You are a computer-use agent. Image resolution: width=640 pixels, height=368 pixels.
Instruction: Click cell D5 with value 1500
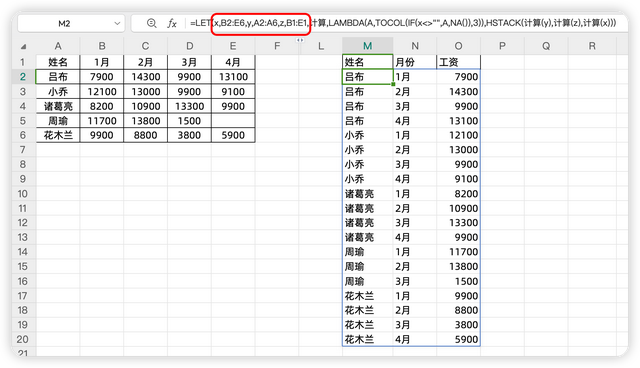tap(189, 121)
